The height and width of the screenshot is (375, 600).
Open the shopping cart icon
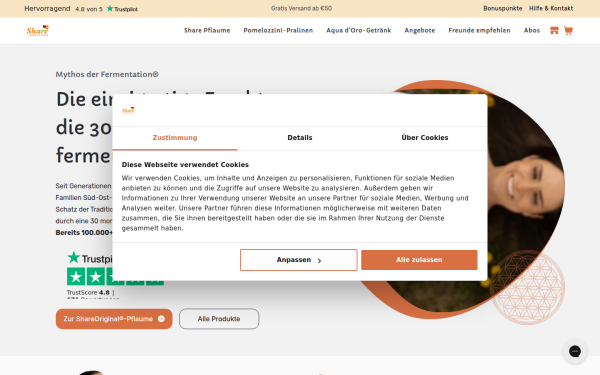click(568, 31)
